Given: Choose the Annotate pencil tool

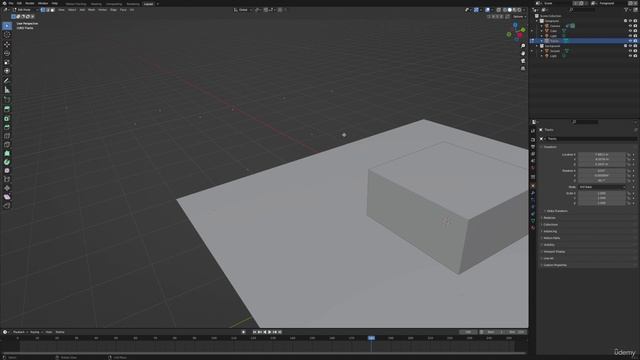Looking at the screenshot, I should pyautogui.click(x=7, y=80).
